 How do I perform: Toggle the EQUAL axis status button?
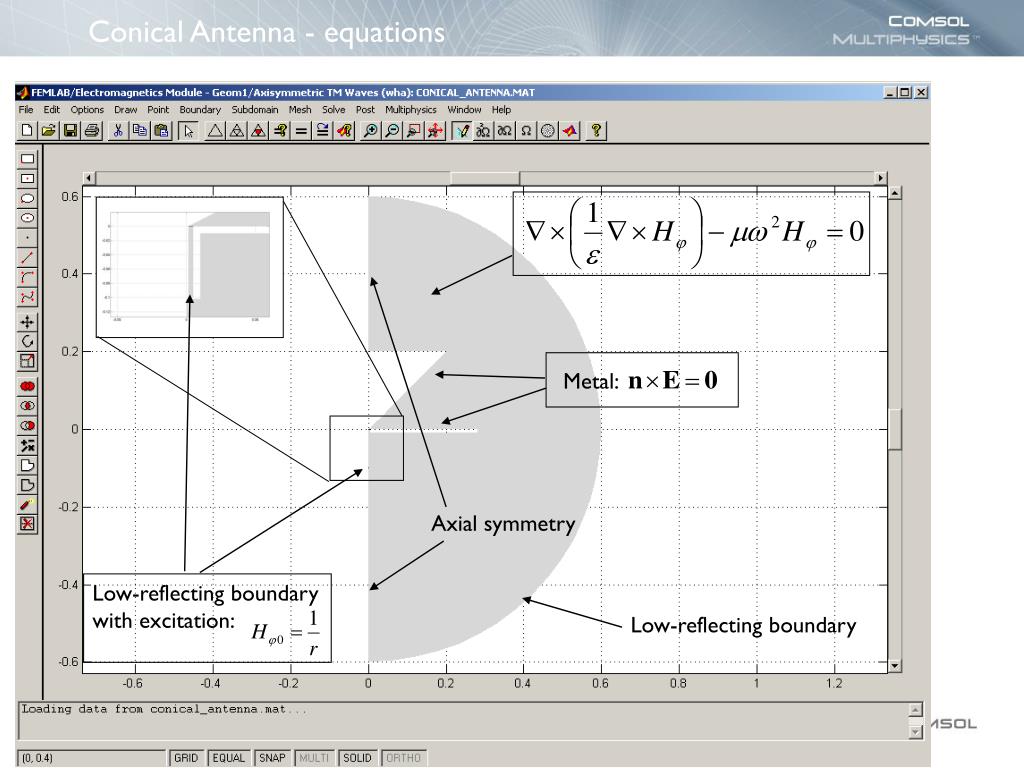point(229,758)
